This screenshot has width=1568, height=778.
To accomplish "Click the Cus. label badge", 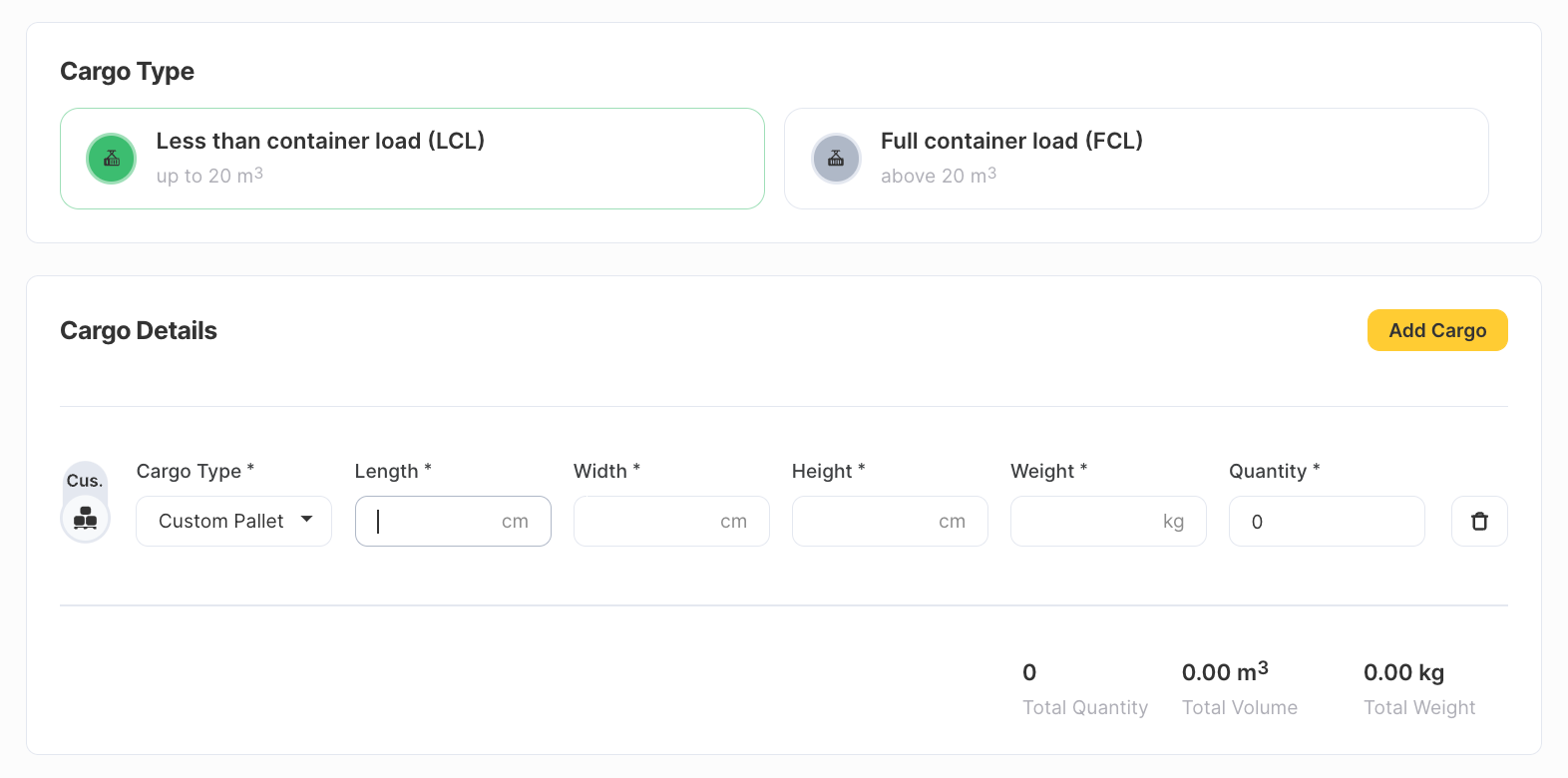I will pos(85,481).
